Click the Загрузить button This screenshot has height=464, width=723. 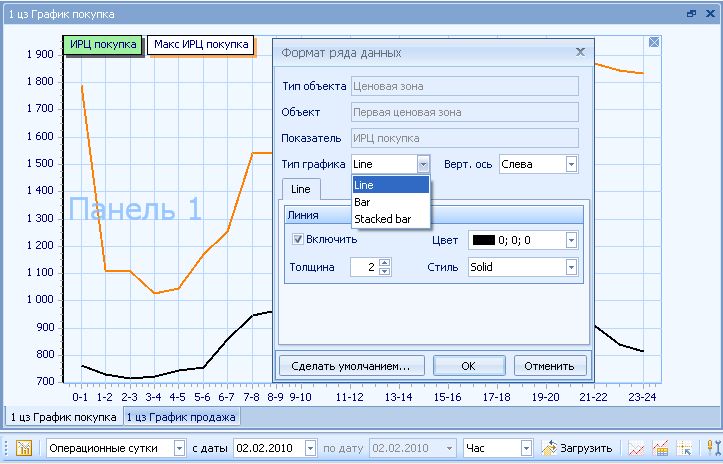[x=577, y=448]
